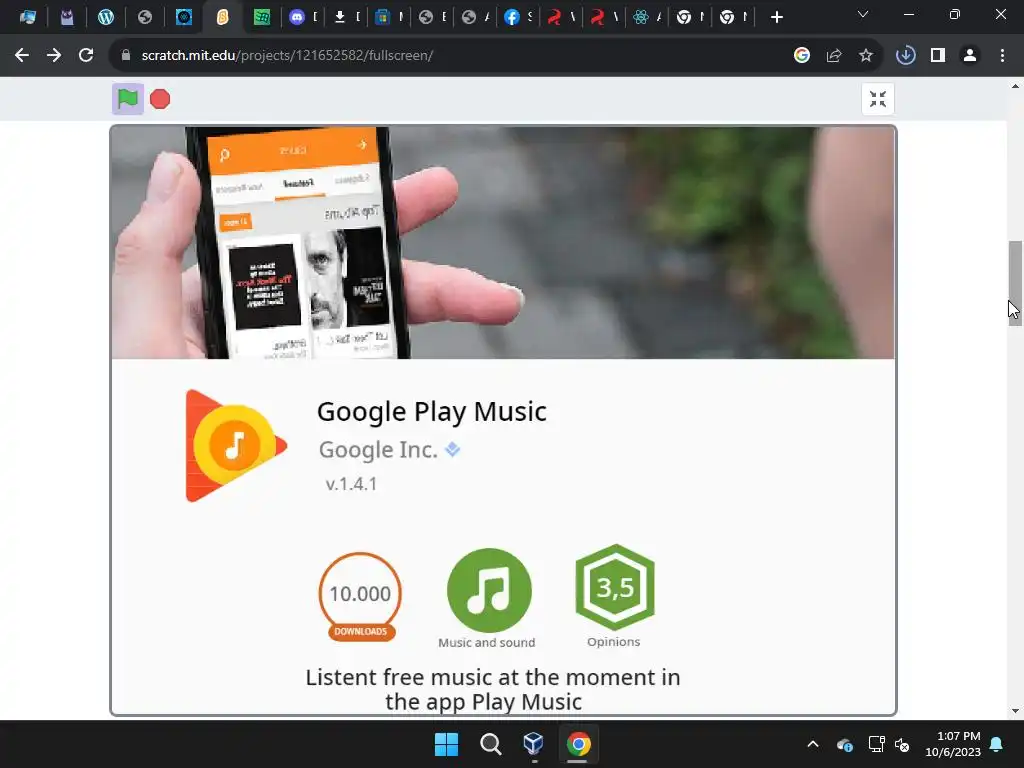Click the 'Listent free music' description text
1024x768 pixels.
click(x=493, y=689)
